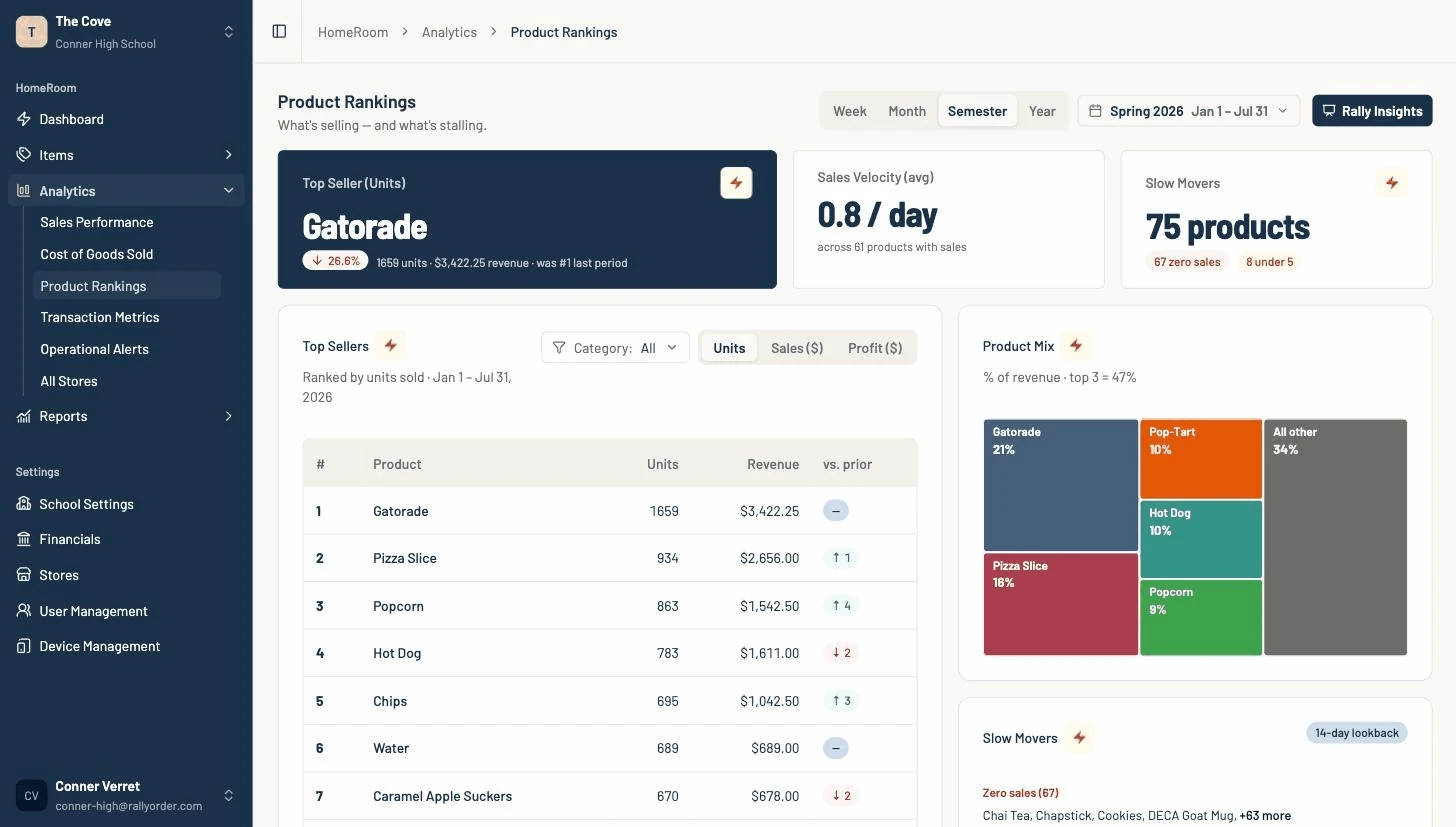Viewport: 1456px width, 827px height.
Task: Click the Stores shop icon
Action: (24, 575)
